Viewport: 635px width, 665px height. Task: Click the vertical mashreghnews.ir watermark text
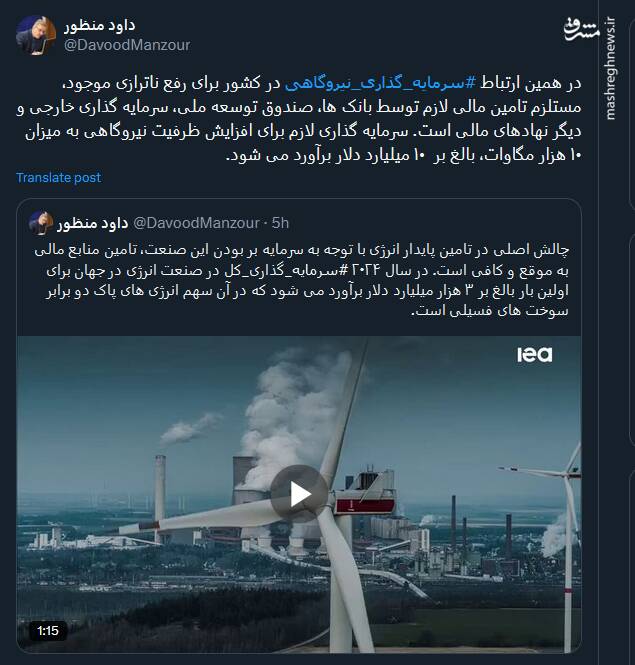pyautogui.click(x=610, y=69)
